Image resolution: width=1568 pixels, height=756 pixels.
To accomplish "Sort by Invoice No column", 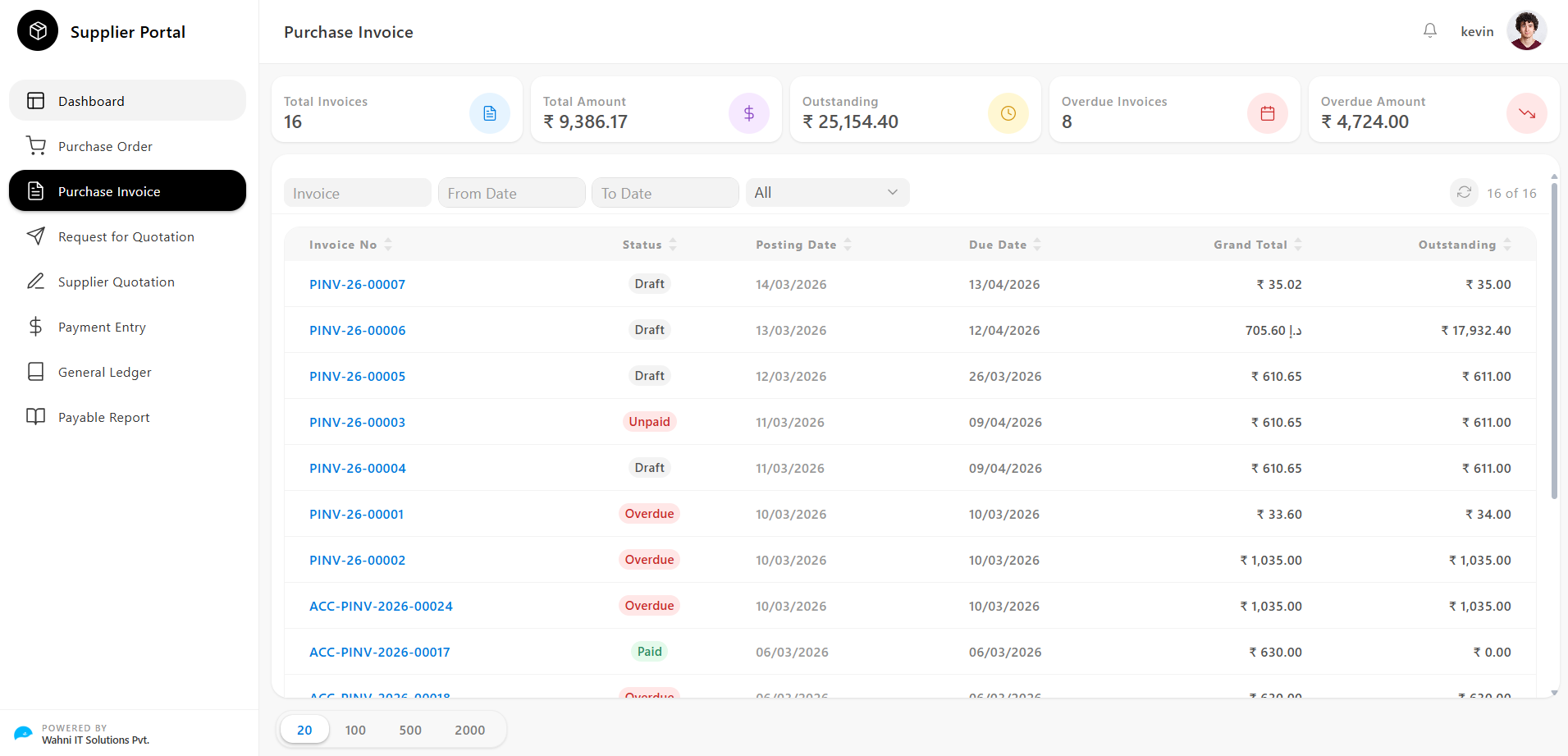I will point(388,245).
